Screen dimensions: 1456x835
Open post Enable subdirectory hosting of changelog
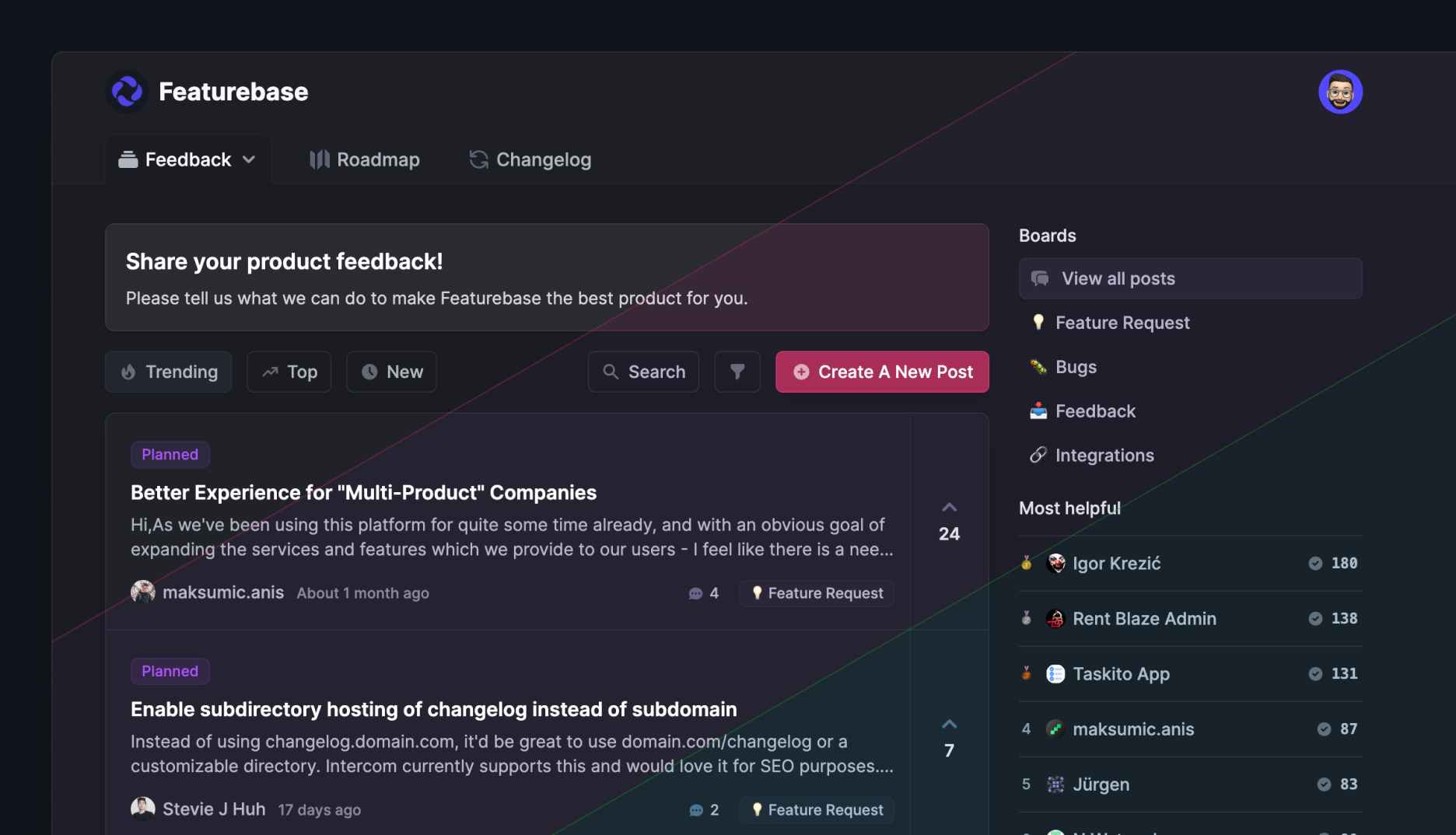433,709
